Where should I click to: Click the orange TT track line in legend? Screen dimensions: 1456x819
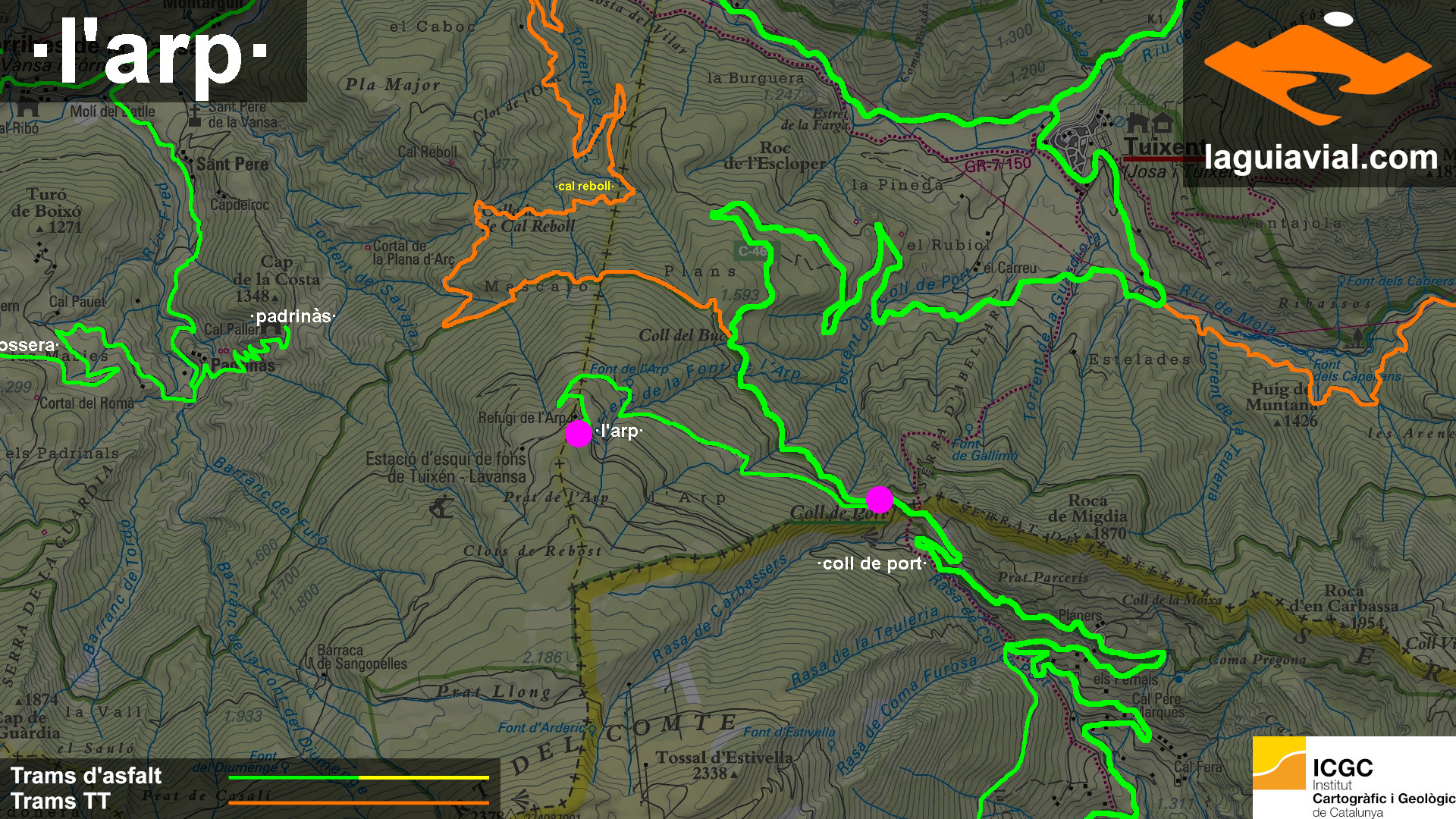point(358,802)
